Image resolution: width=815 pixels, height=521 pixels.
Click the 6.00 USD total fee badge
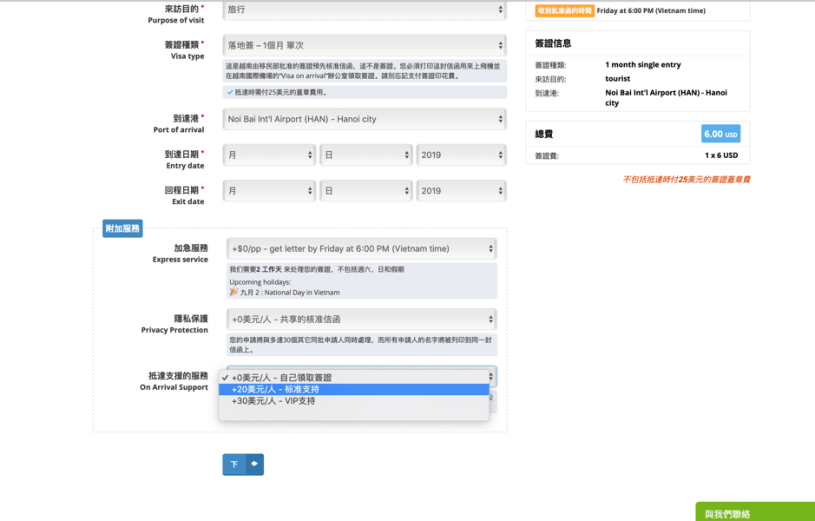[x=720, y=134]
